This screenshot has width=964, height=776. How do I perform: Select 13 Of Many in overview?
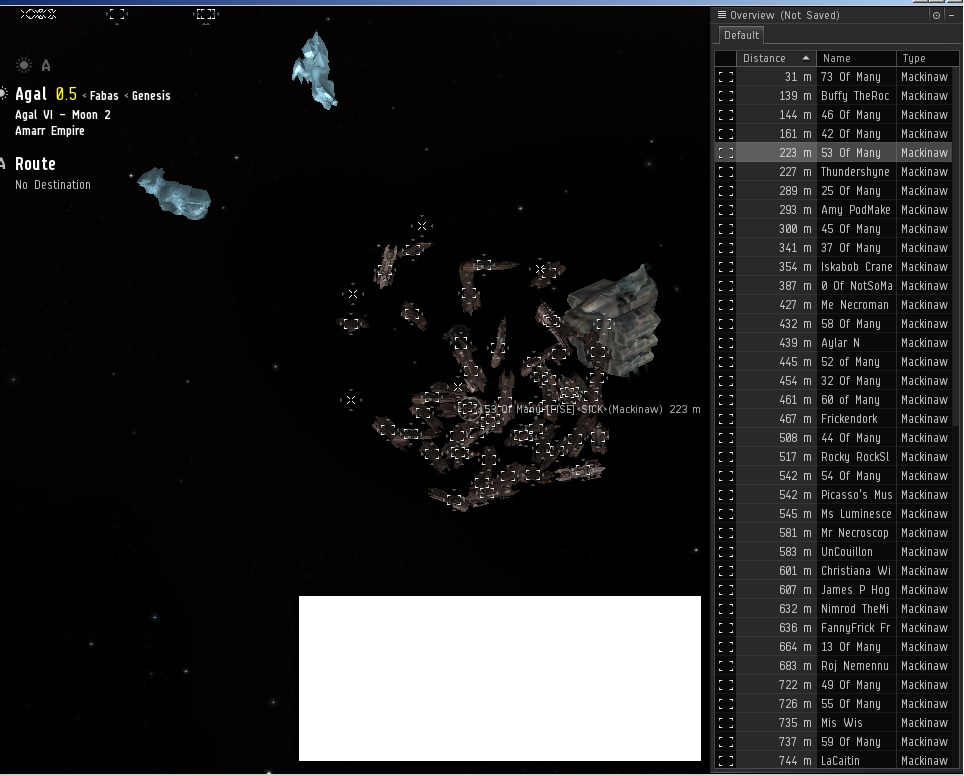coord(833,647)
